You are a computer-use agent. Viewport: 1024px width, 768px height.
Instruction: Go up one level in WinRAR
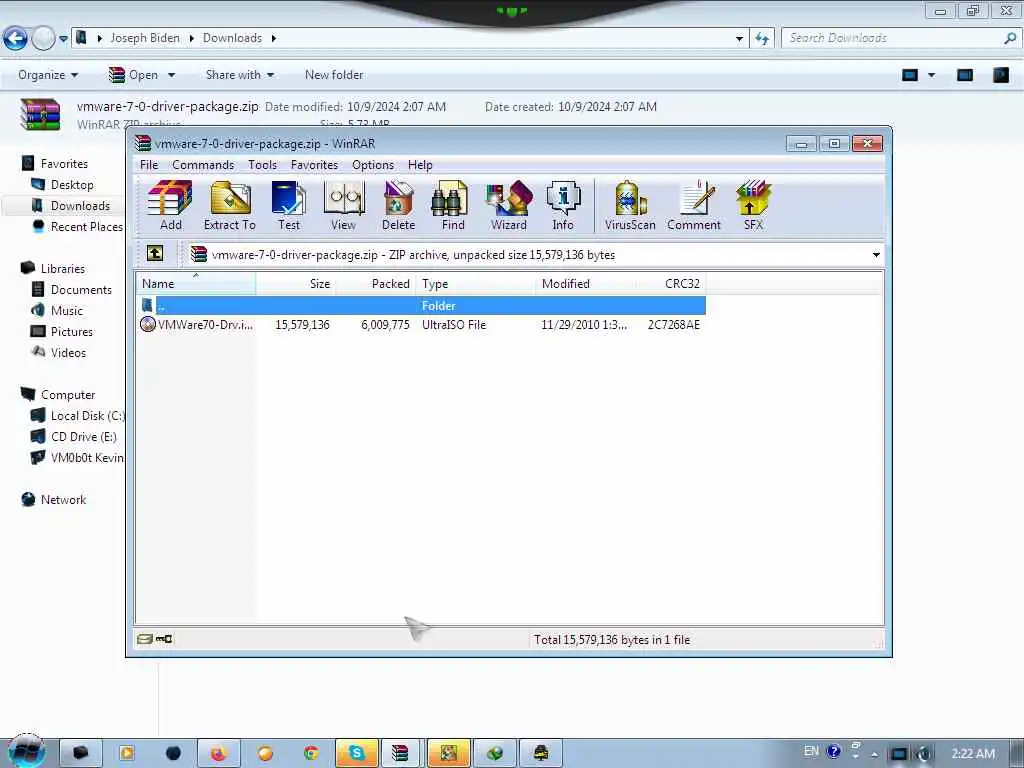point(155,253)
